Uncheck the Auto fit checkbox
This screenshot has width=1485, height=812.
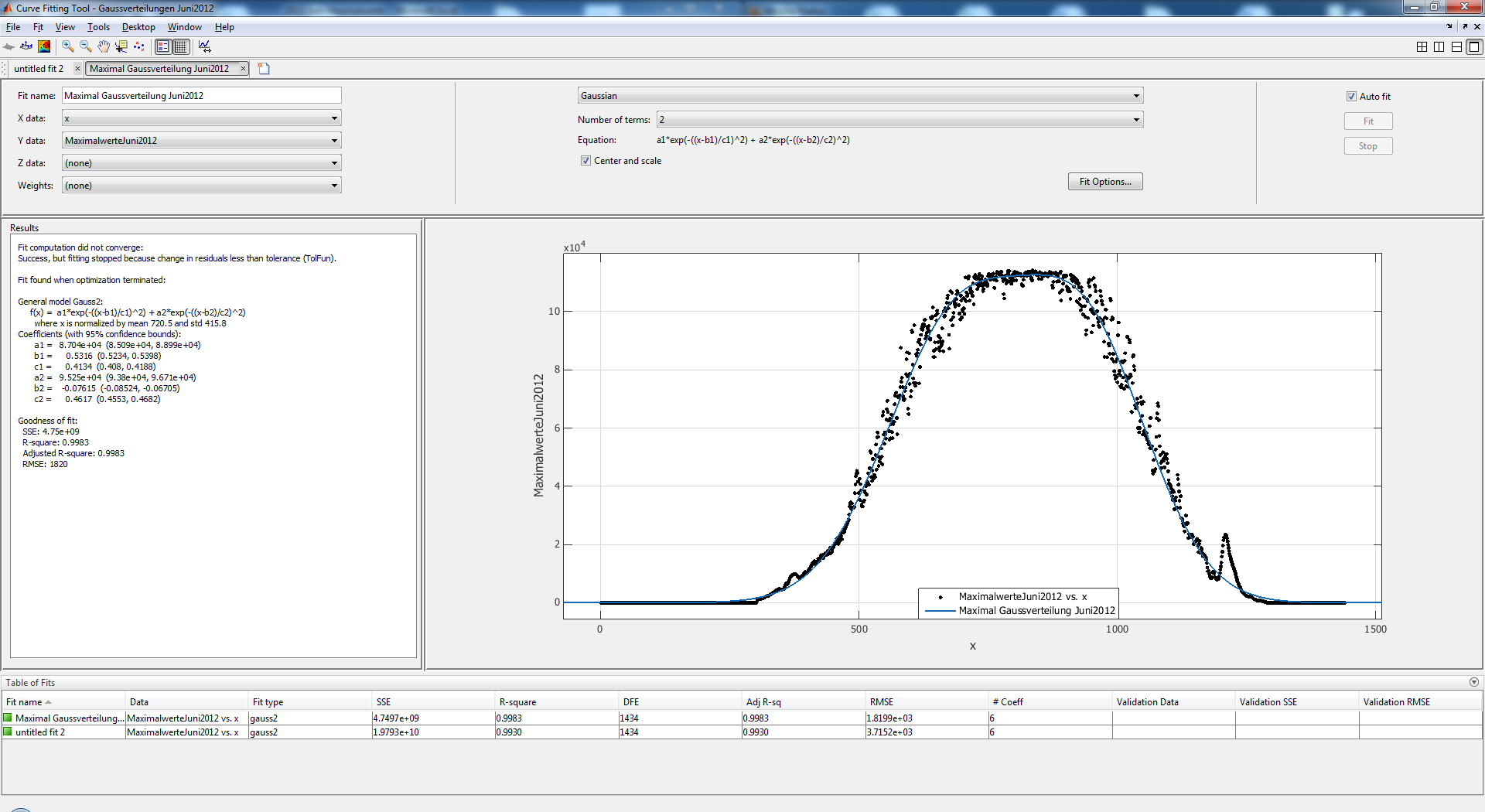pyautogui.click(x=1351, y=97)
